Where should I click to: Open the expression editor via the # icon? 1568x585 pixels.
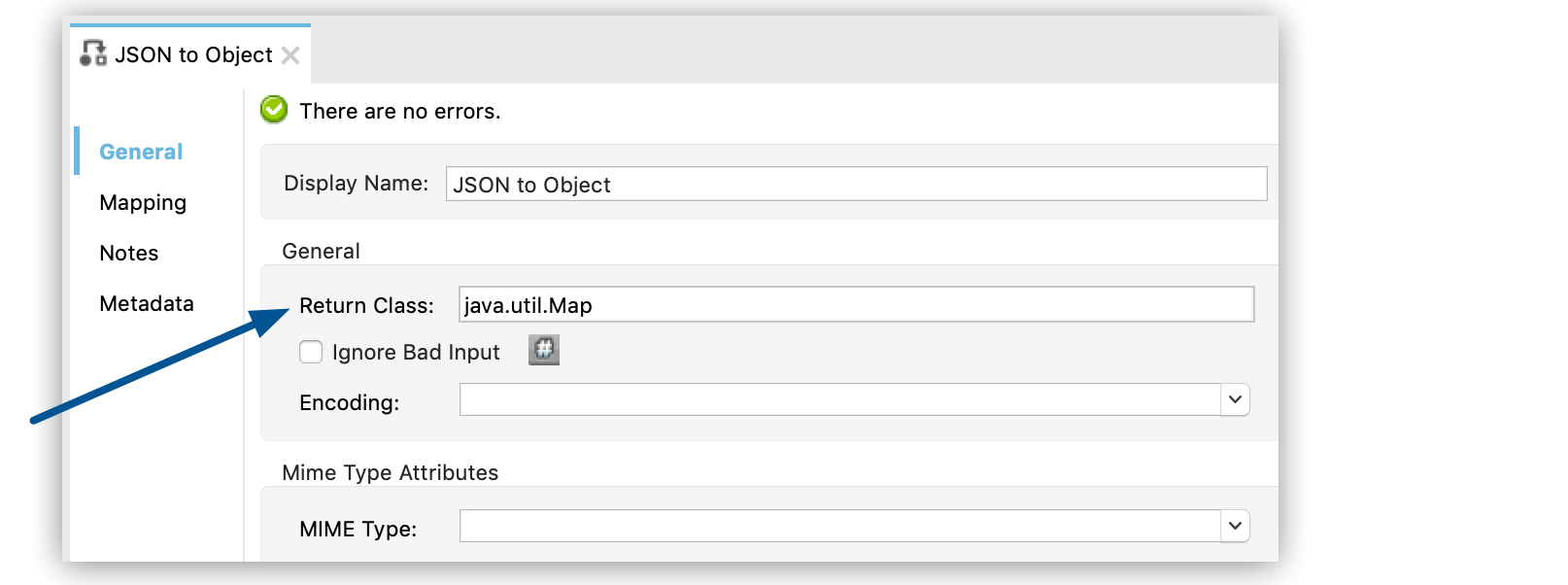544,350
